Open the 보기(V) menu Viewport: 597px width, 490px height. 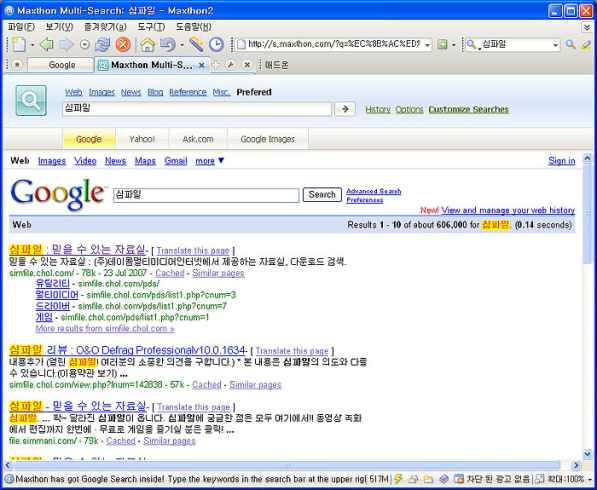pyautogui.click(x=59, y=27)
